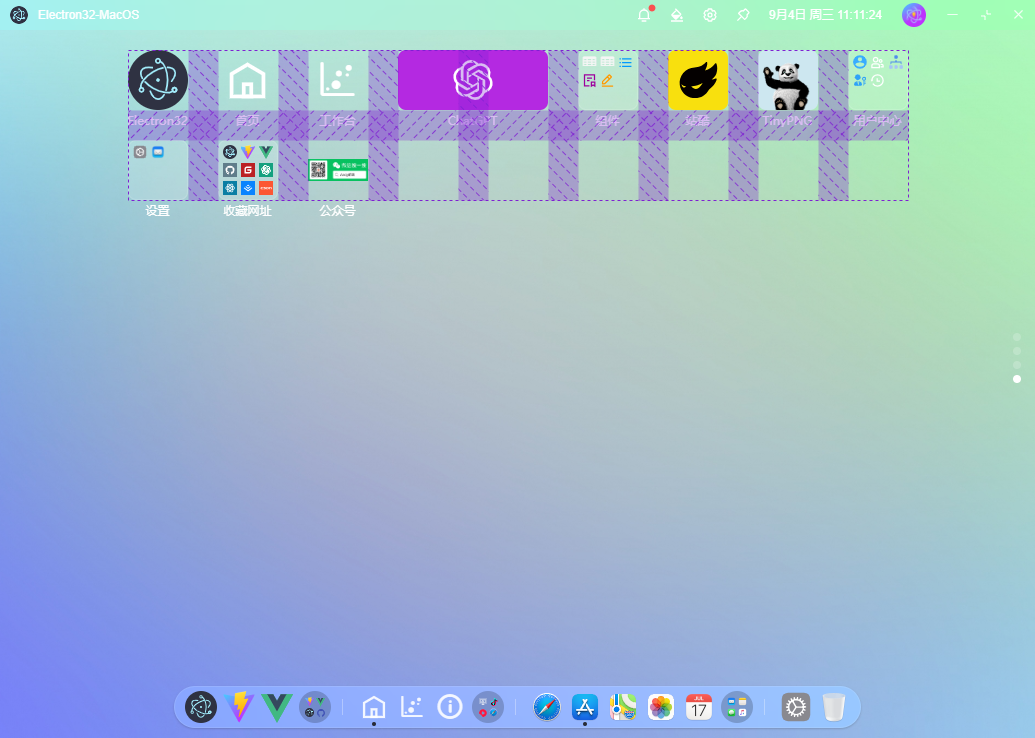Open the info circle icon in dock
1035x738 pixels.
(450, 707)
